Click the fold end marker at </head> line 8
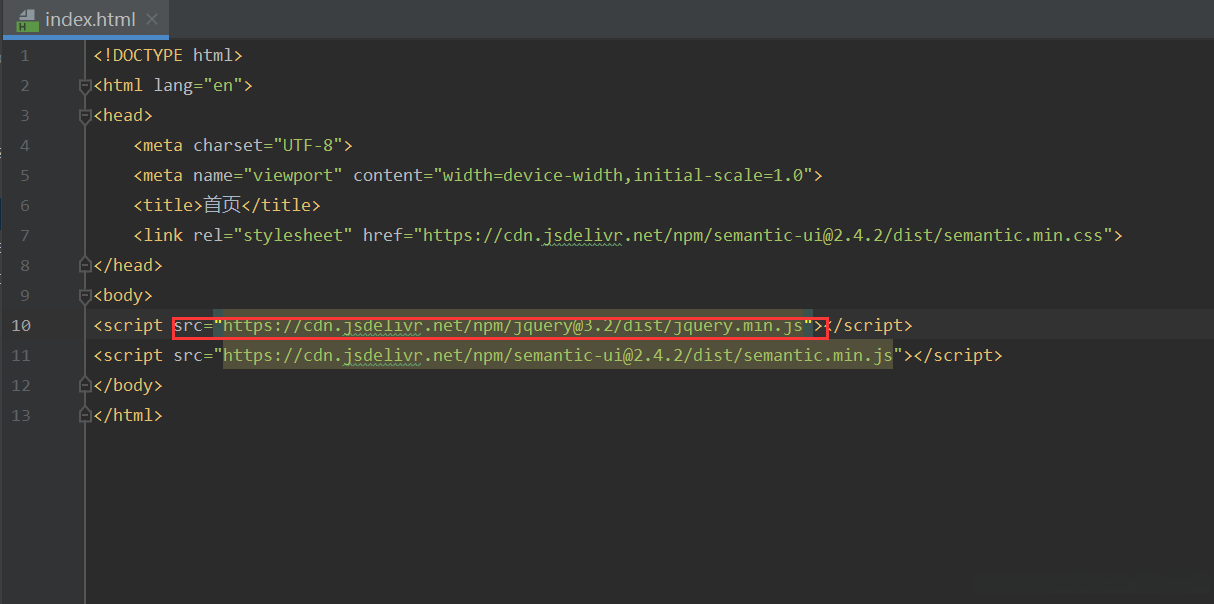This screenshot has width=1214, height=604. click(x=85, y=265)
